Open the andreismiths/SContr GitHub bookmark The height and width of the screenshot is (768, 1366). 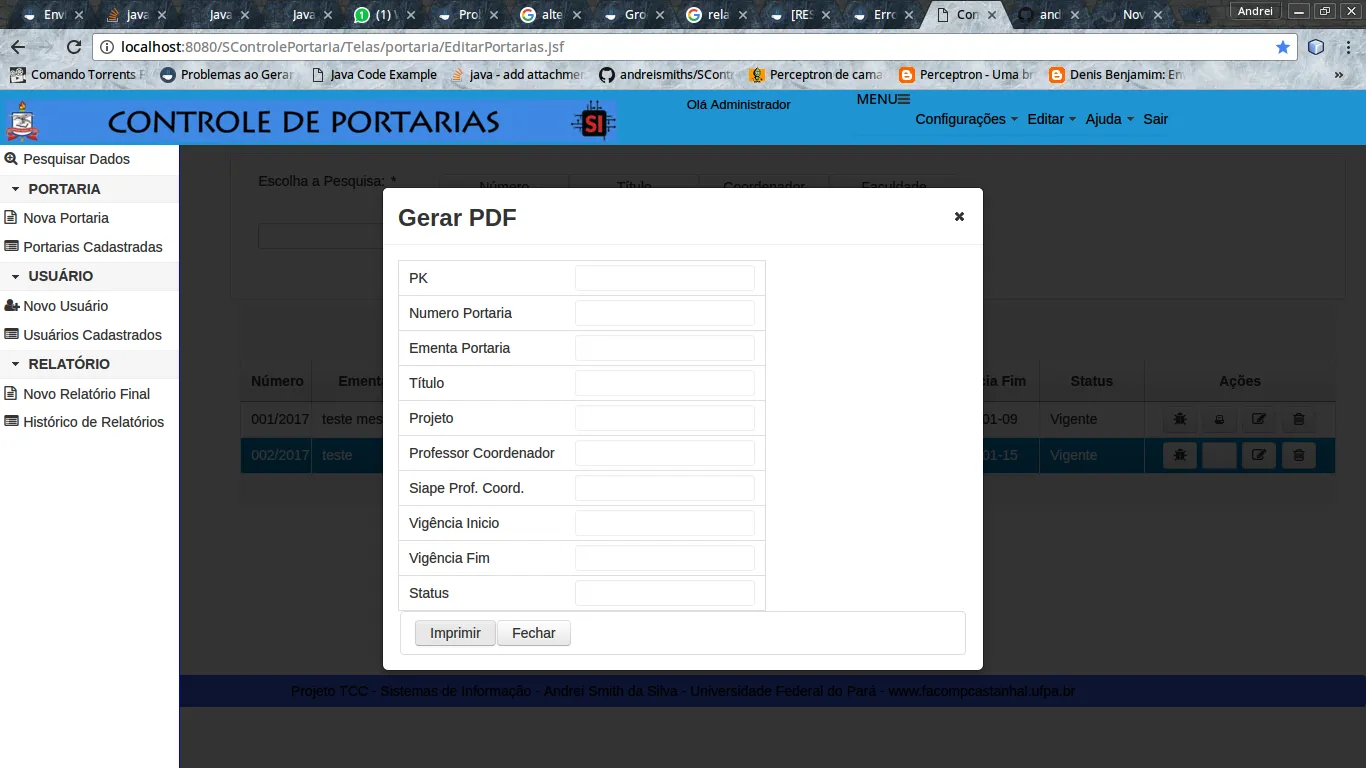[666, 75]
